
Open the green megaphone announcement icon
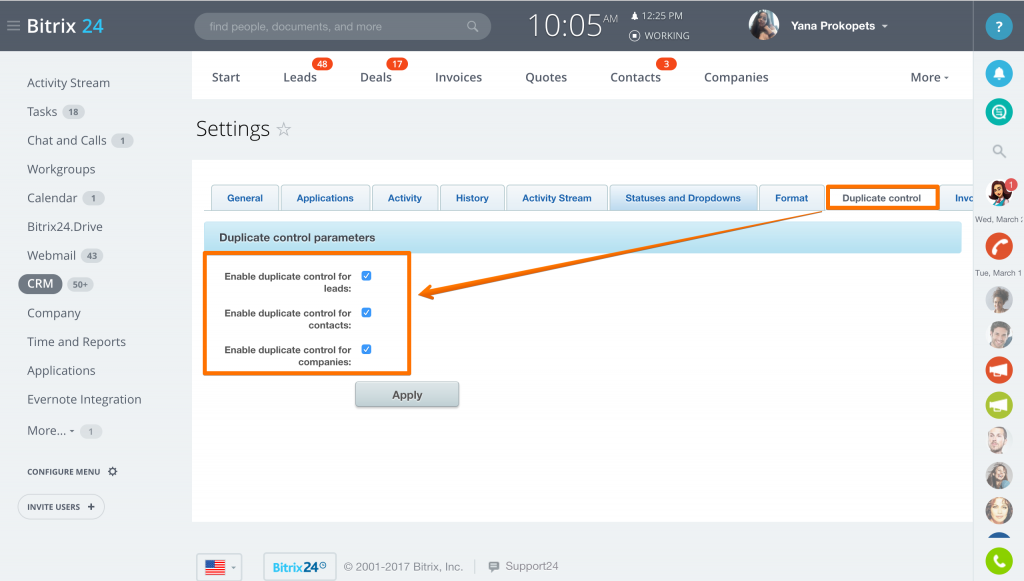999,405
